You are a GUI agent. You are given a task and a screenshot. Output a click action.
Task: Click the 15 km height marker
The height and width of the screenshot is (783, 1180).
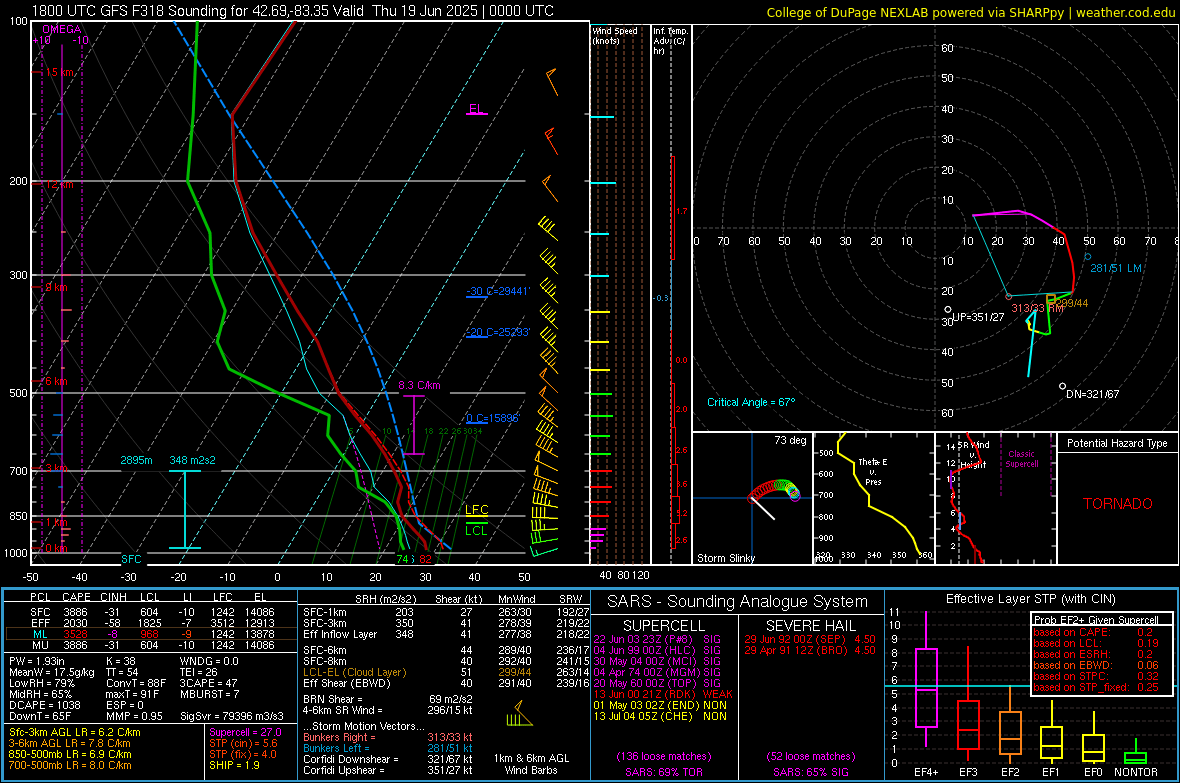(x=59, y=72)
